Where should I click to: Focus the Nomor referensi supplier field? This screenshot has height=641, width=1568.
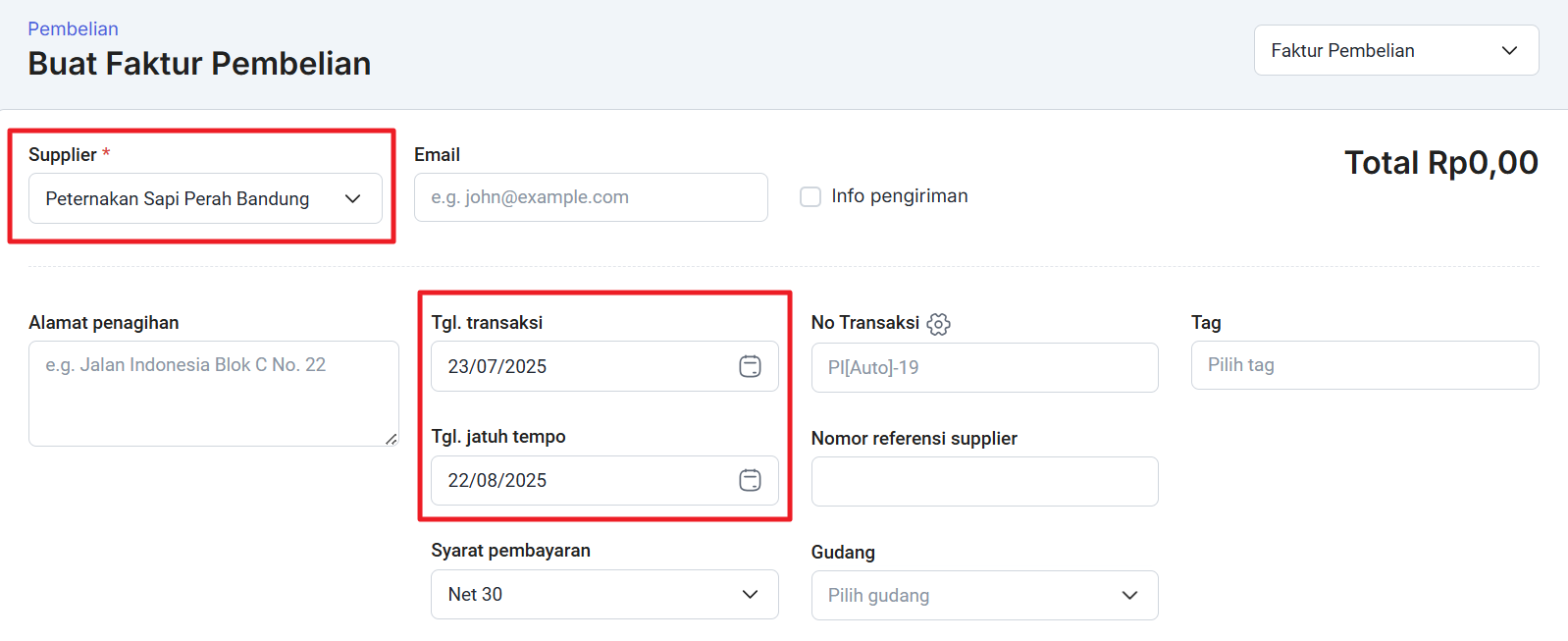(x=984, y=481)
